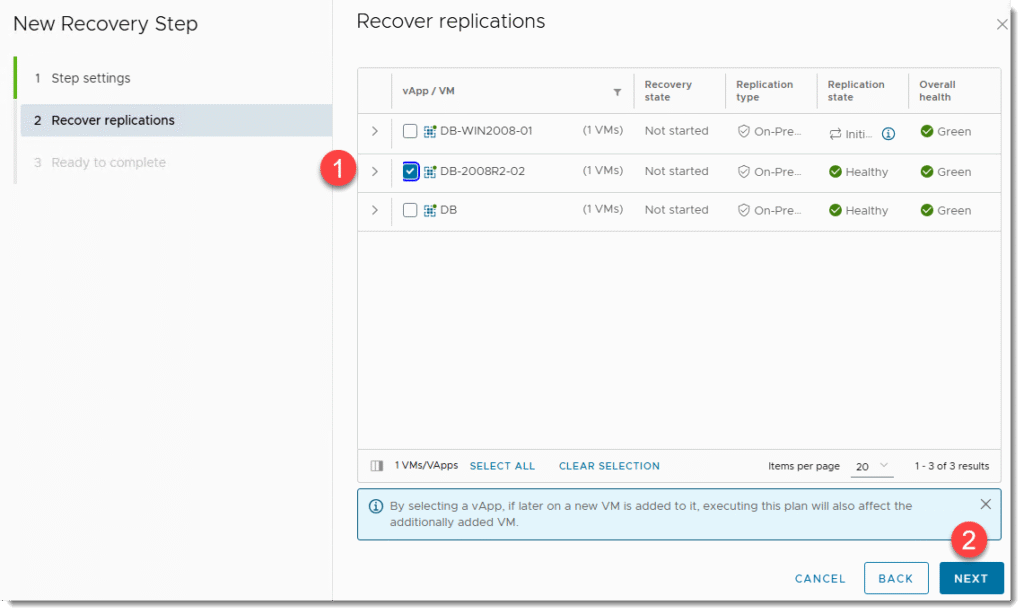Click the SELECT ALL link
Screen dimensions: 1024x614
click(x=502, y=466)
